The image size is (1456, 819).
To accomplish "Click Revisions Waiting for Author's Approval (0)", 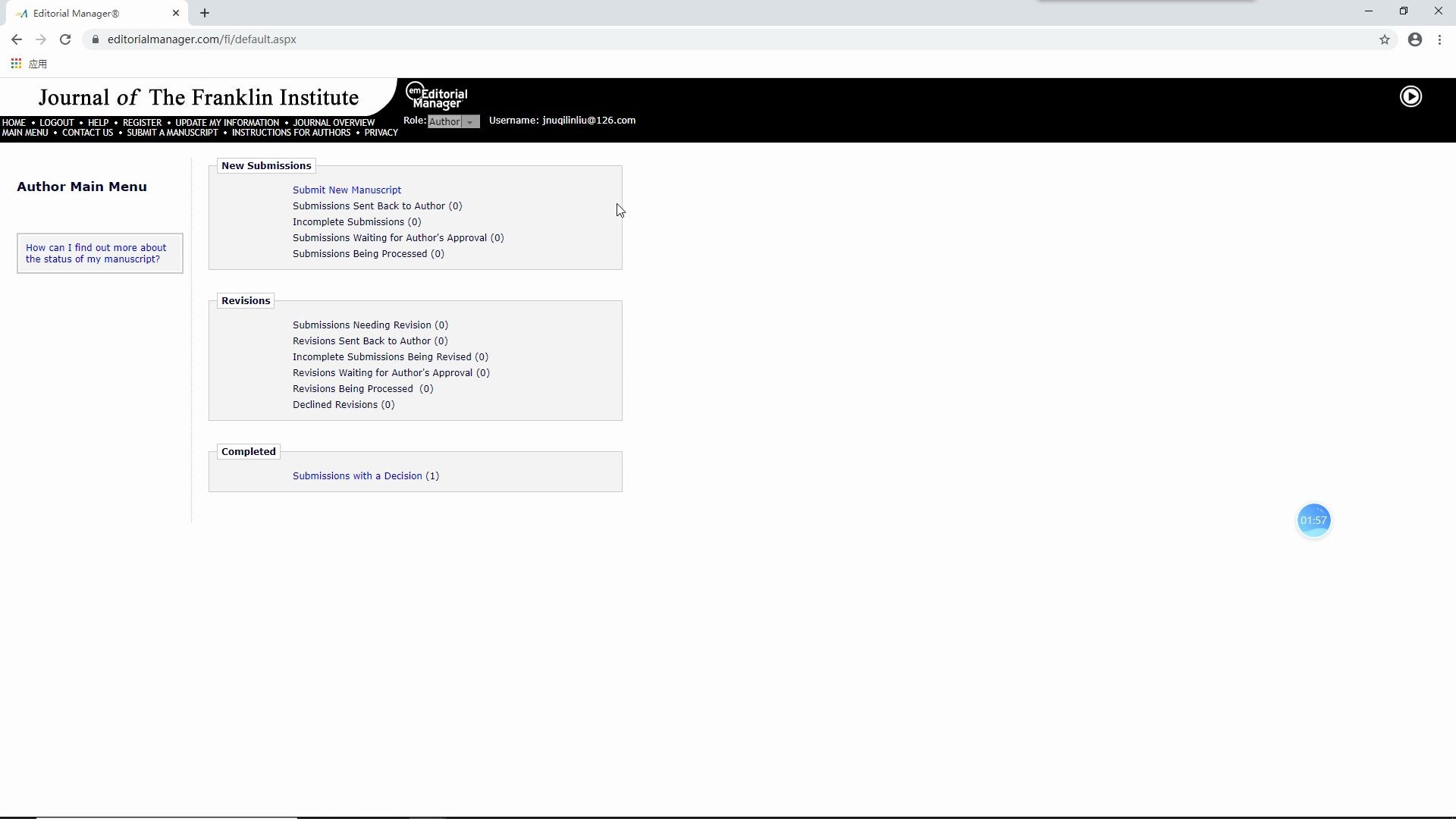I will coord(391,373).
